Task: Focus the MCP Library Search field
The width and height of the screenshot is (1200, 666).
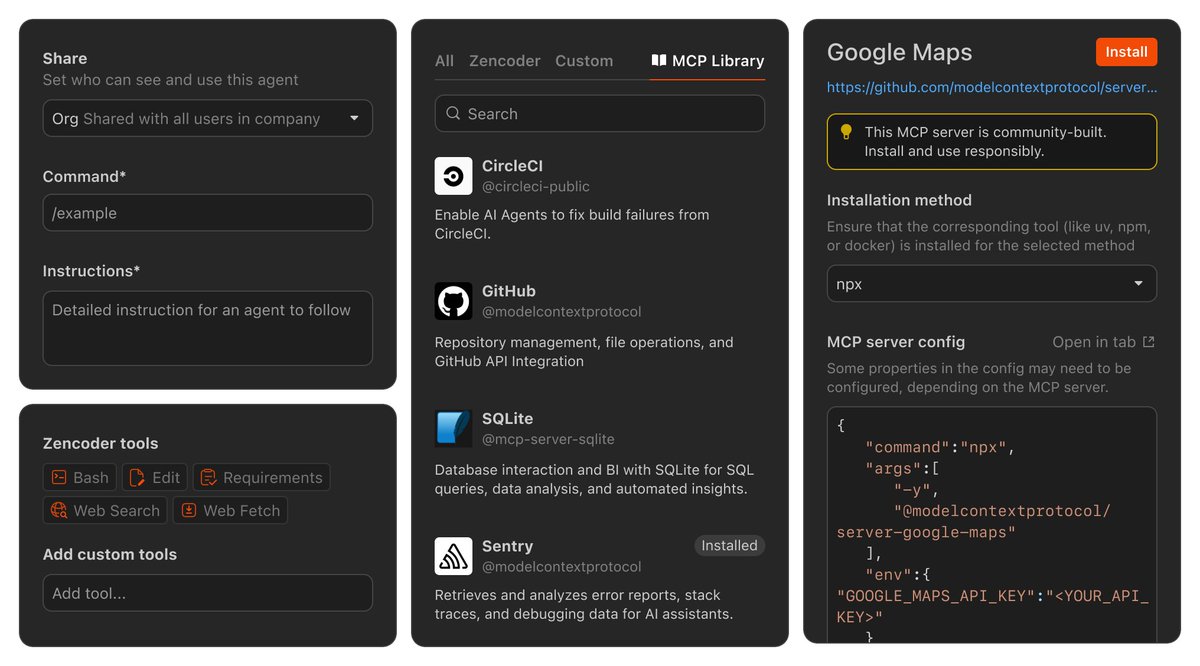Action: pyautogui.click(x=600, y=114)
